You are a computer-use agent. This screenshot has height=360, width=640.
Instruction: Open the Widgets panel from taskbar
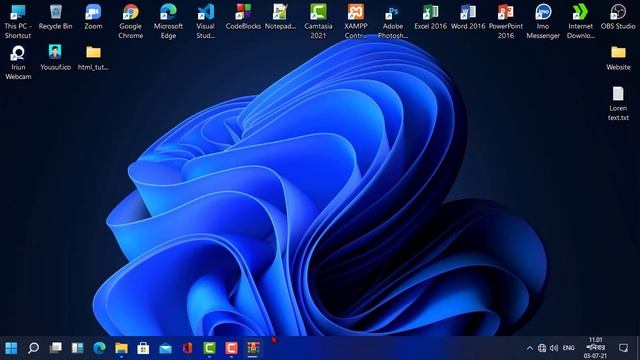click(x=78, y=348)
